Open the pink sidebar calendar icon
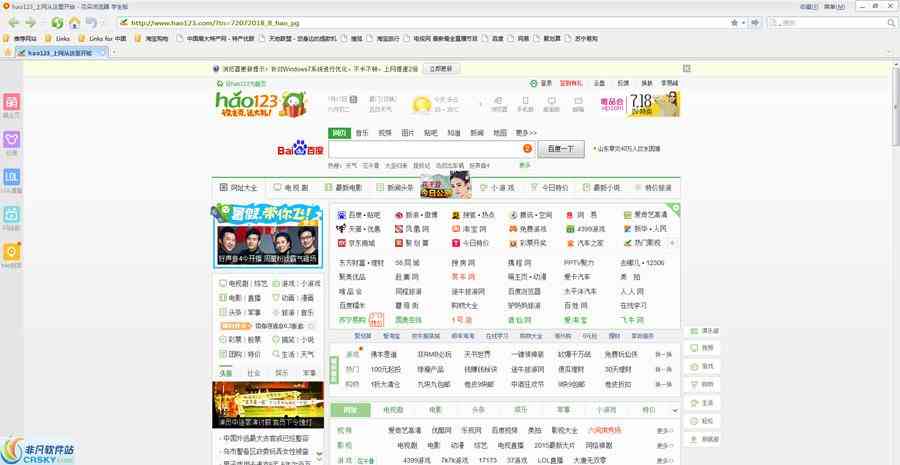This screenshot has width=900, height=465. click(x=11, y=102)
